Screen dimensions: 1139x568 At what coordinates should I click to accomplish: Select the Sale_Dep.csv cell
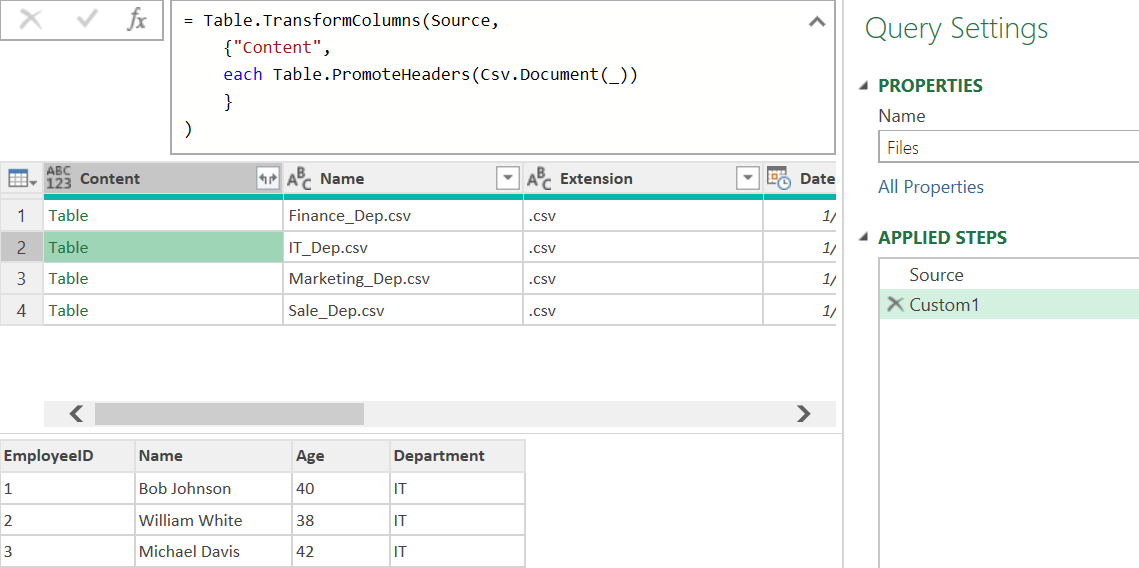coord(403,311)
